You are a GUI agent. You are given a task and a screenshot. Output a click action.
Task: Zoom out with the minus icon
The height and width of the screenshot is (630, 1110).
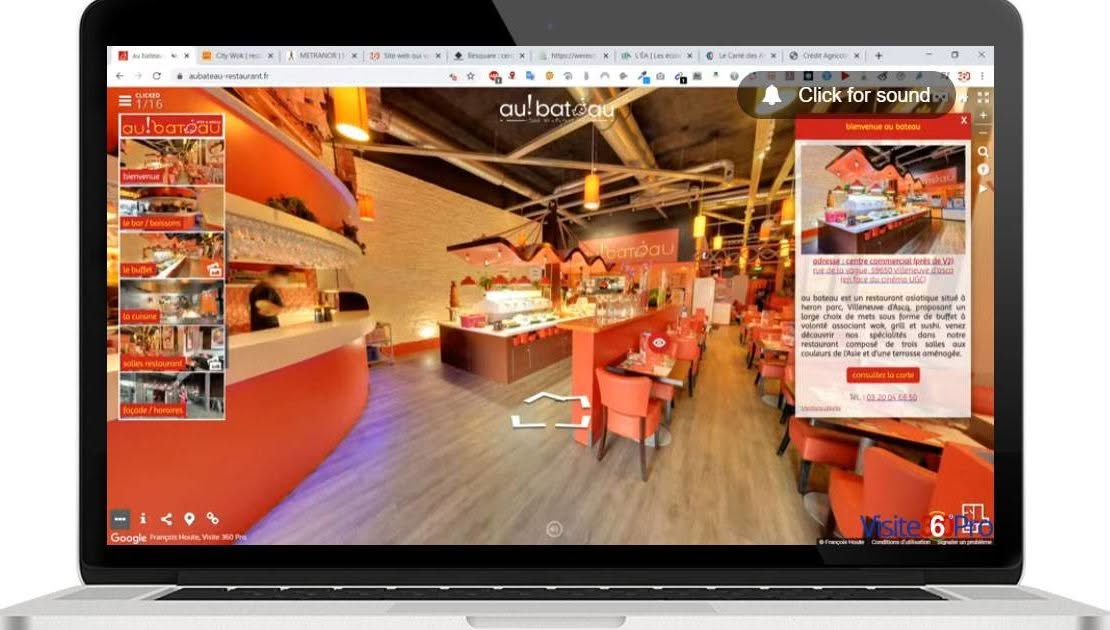pos(983,132)
